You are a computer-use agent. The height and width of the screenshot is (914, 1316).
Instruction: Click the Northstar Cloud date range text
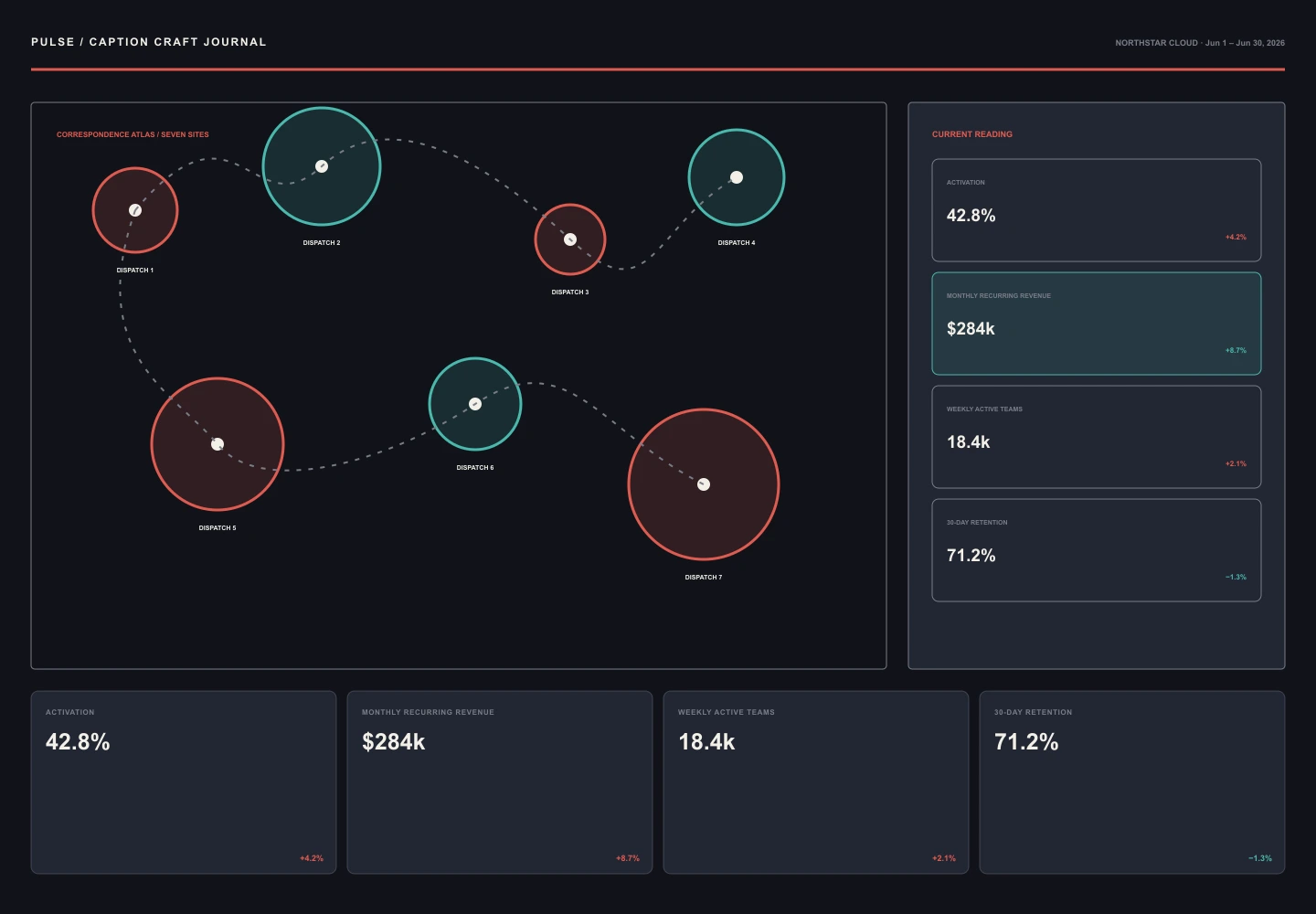pos(1200,43)
